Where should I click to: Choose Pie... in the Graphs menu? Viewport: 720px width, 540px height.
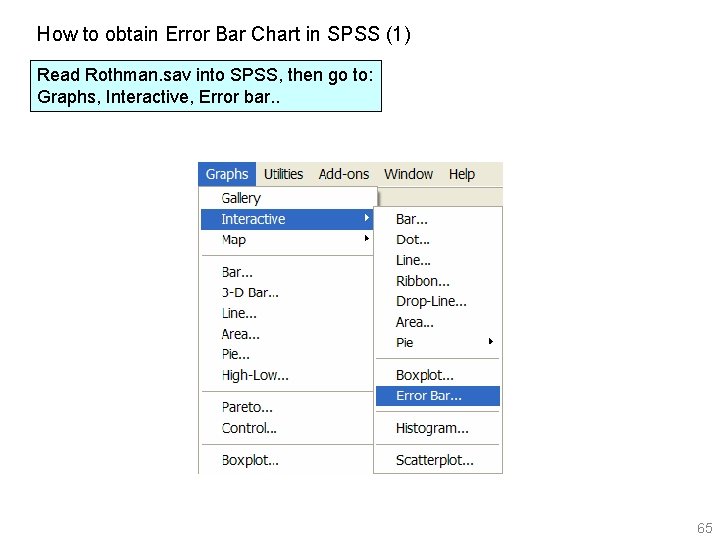(x=287, y=354)
